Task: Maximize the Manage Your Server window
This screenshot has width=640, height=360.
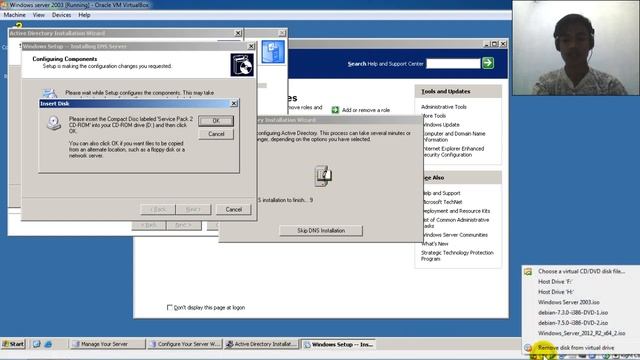Action: coord(494,44)
